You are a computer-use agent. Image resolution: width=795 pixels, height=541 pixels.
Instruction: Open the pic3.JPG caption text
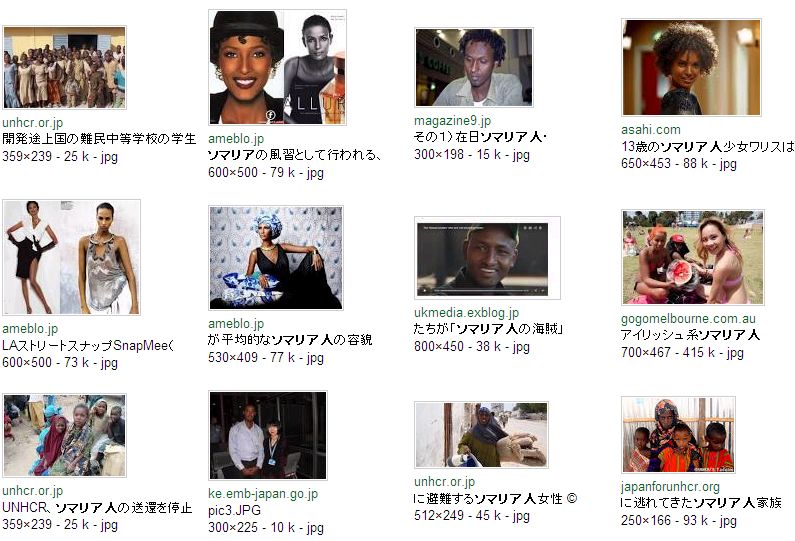click(234, 510)
